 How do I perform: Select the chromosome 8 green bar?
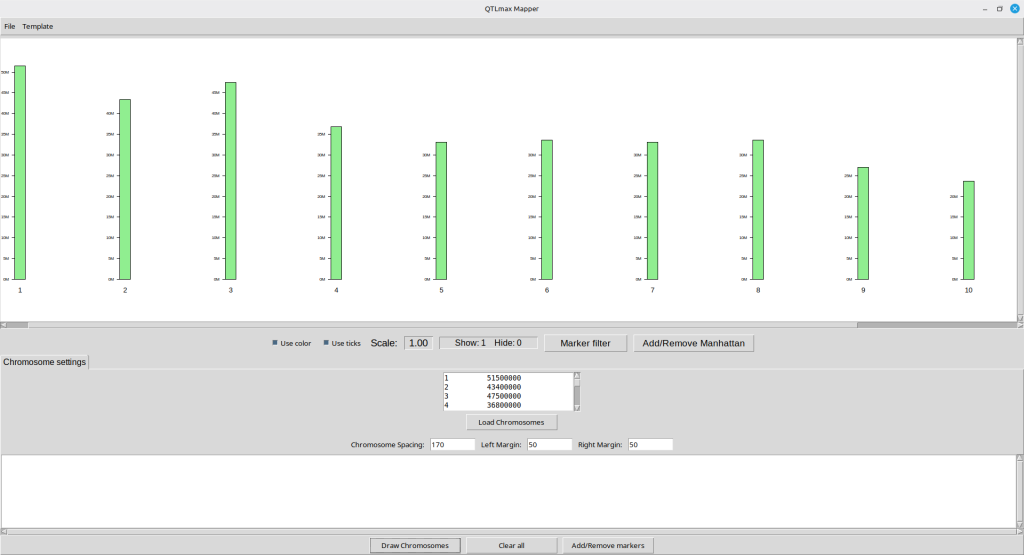(x=758, y=209)
